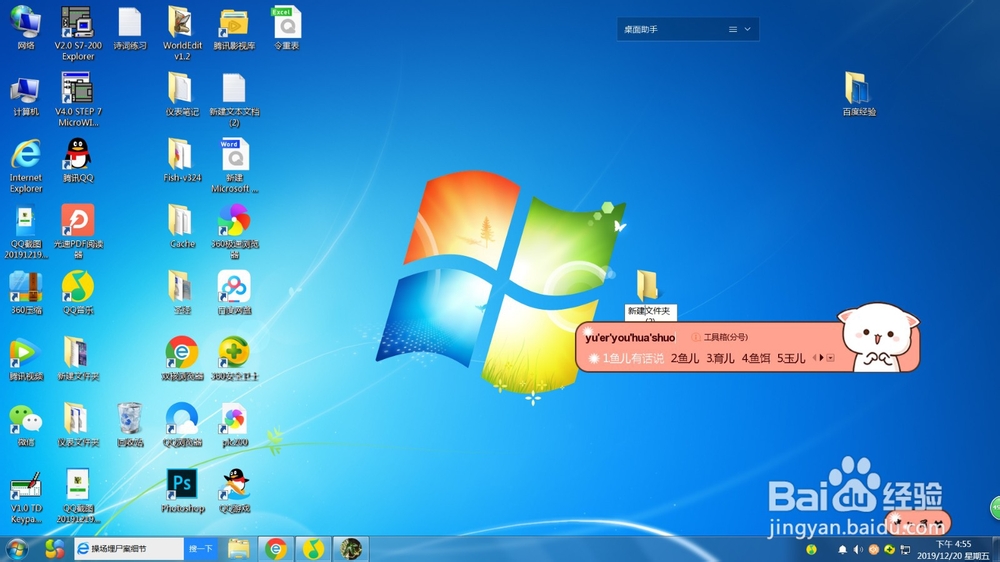Select QQ截图 image file above 360压缩
This screenshot has height=562, width=1000.
[26, 232]
